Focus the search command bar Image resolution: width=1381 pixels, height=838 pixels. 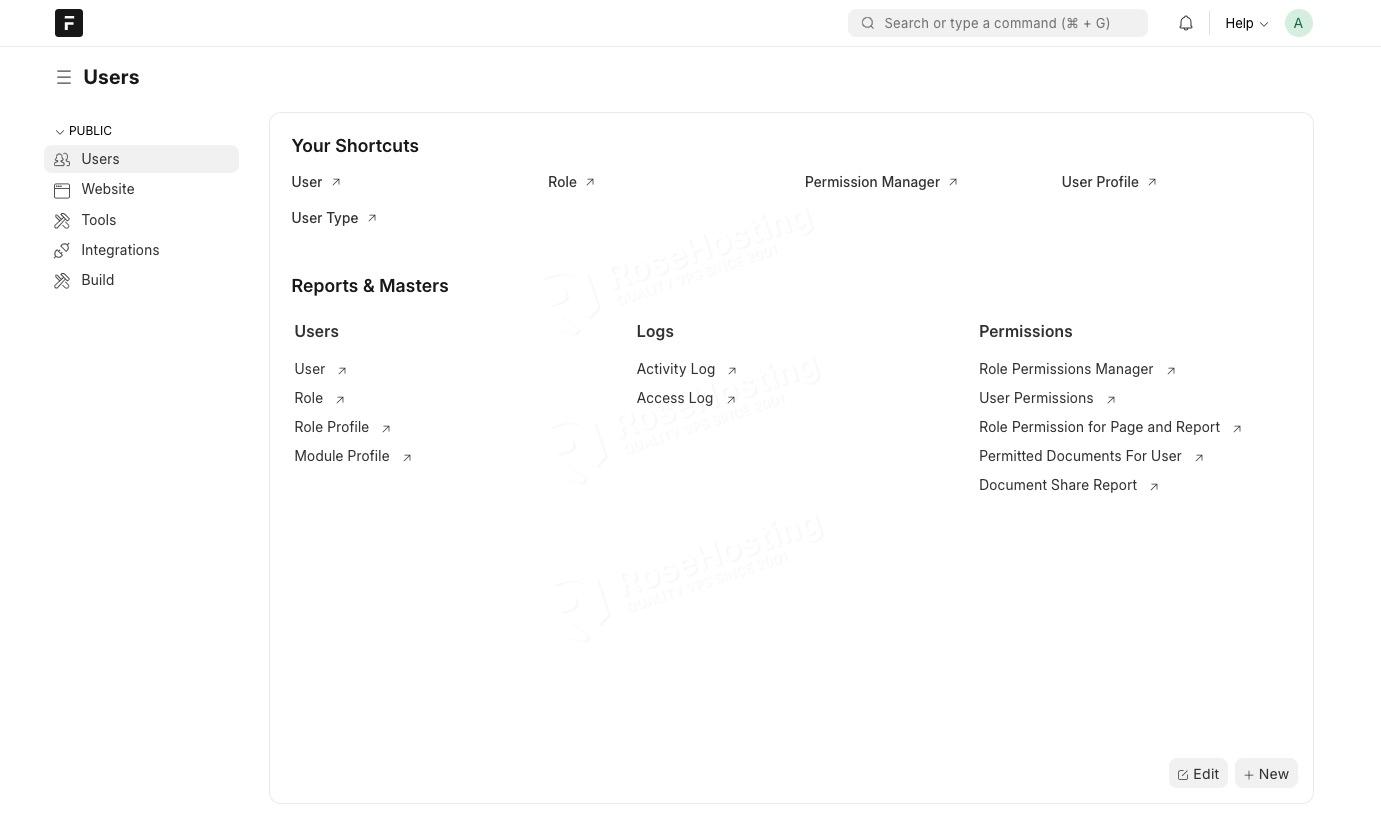pos(997,23)
